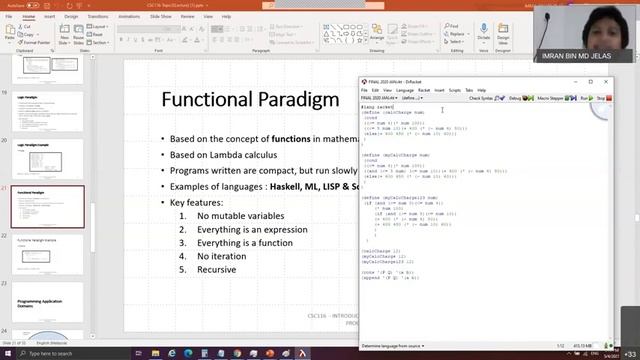Open the Arrange tool in Drawing group
Viewport: 640px width, 360px height.
point(377,33)
